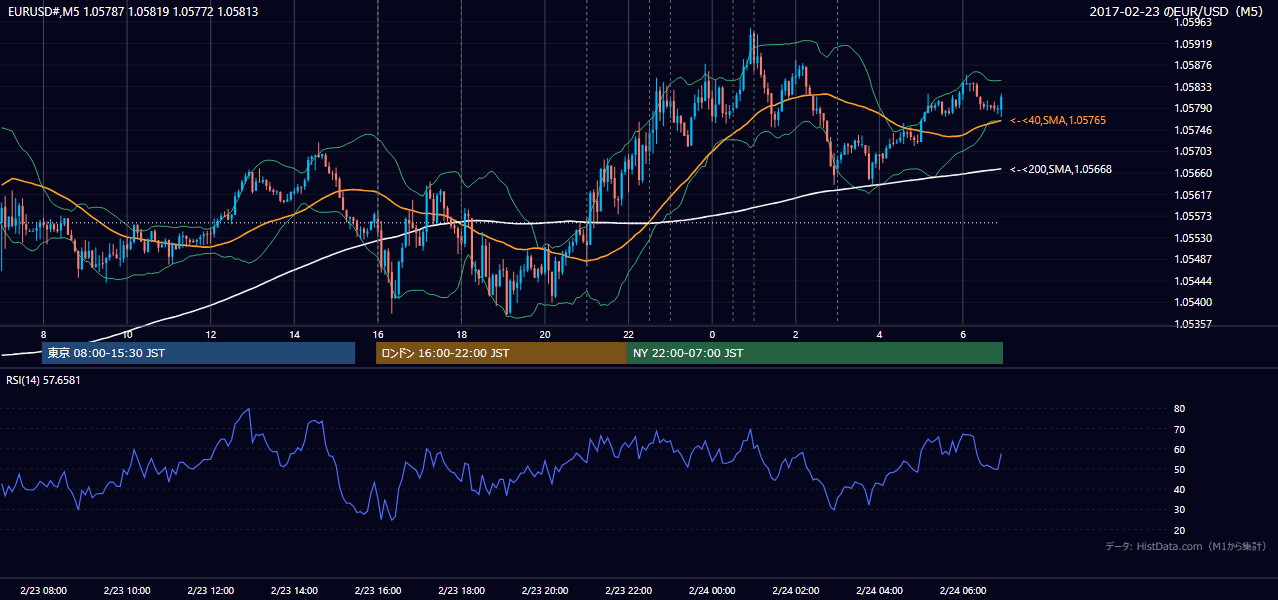Click the 1.05703 price axis label

tap(1194, 151)
